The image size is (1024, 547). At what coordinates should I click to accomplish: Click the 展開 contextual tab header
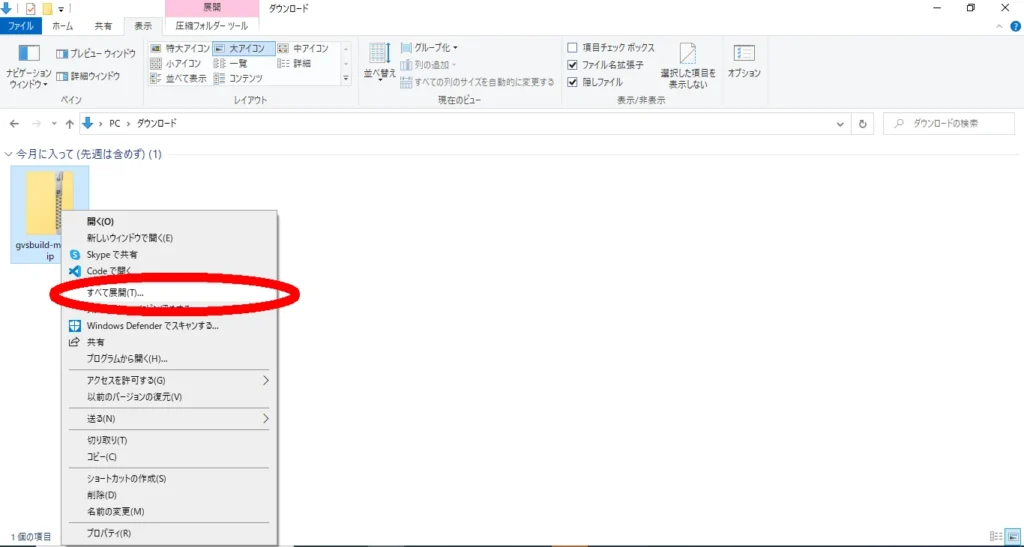[212, 8]
